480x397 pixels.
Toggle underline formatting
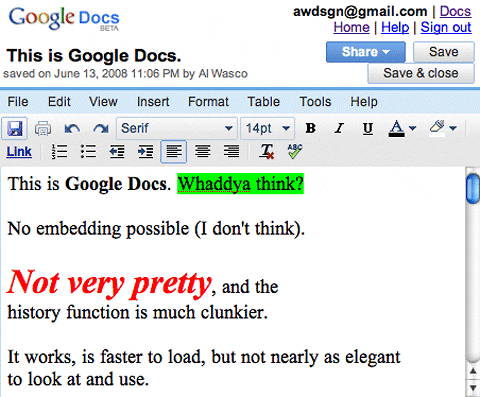tap(368, 129)
